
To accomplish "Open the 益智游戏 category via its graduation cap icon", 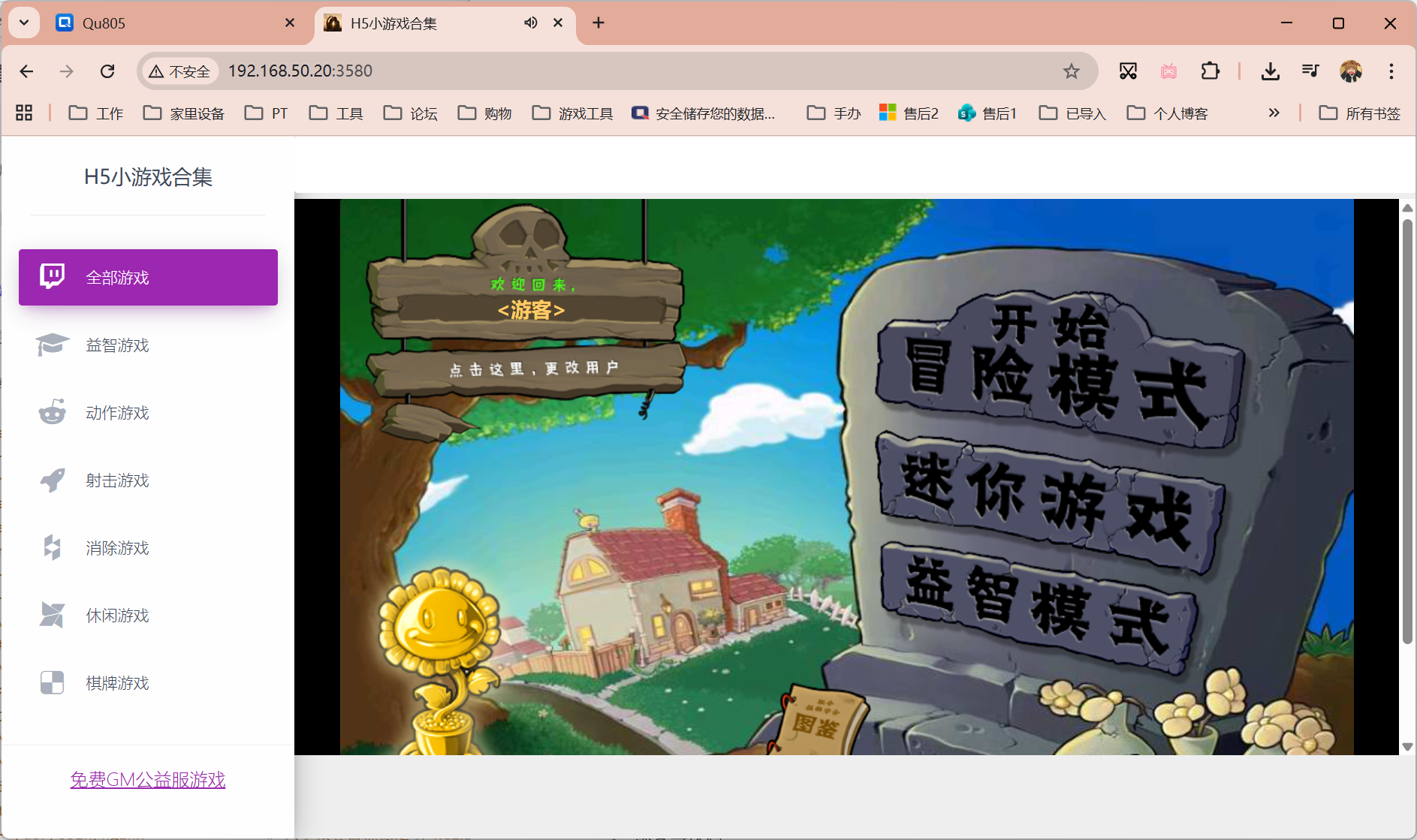I will coord(52,345).
